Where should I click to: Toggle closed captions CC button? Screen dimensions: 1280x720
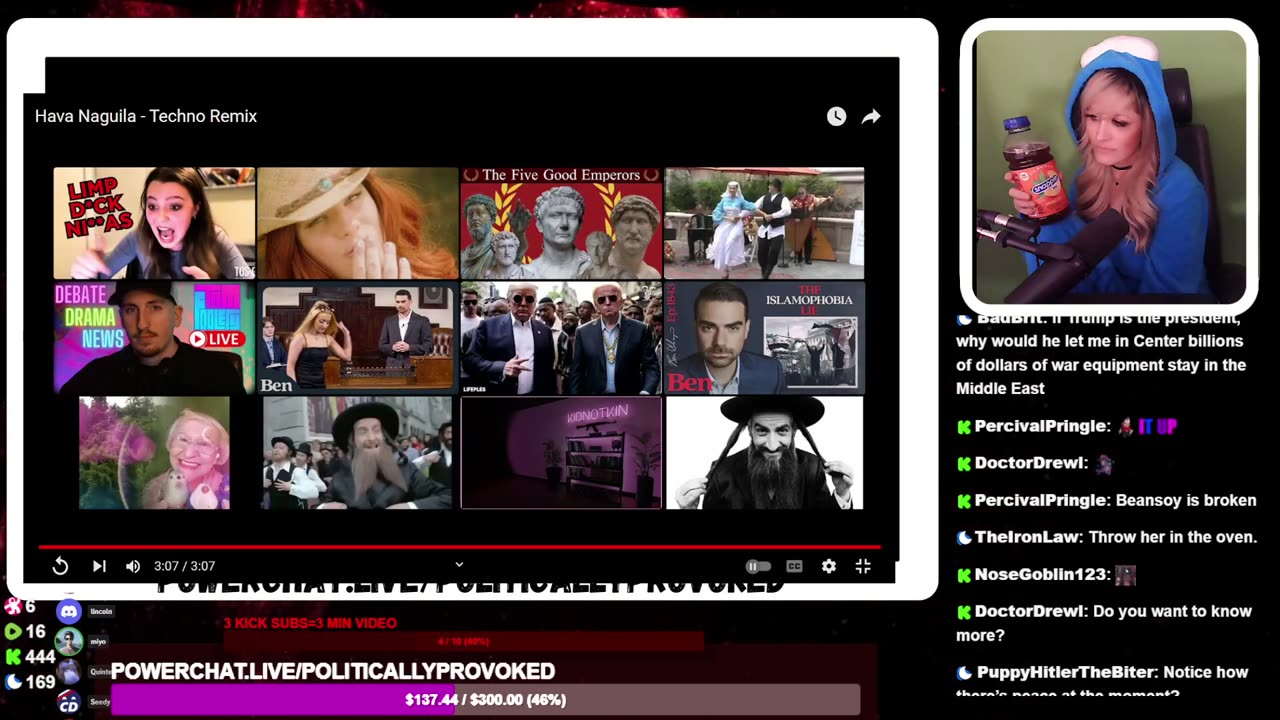point(794,566)
